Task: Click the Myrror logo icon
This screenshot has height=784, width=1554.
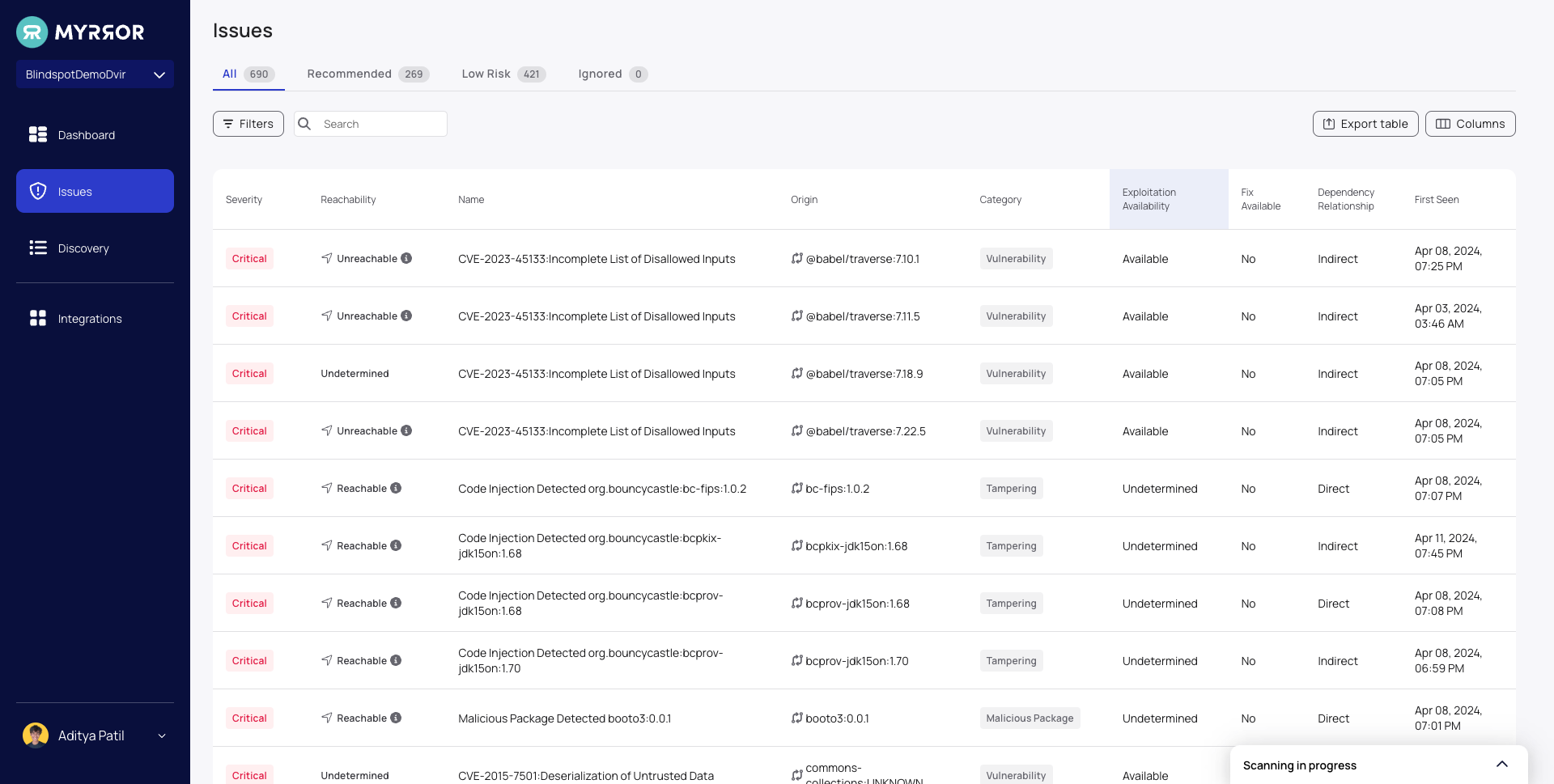Action: 32,32
